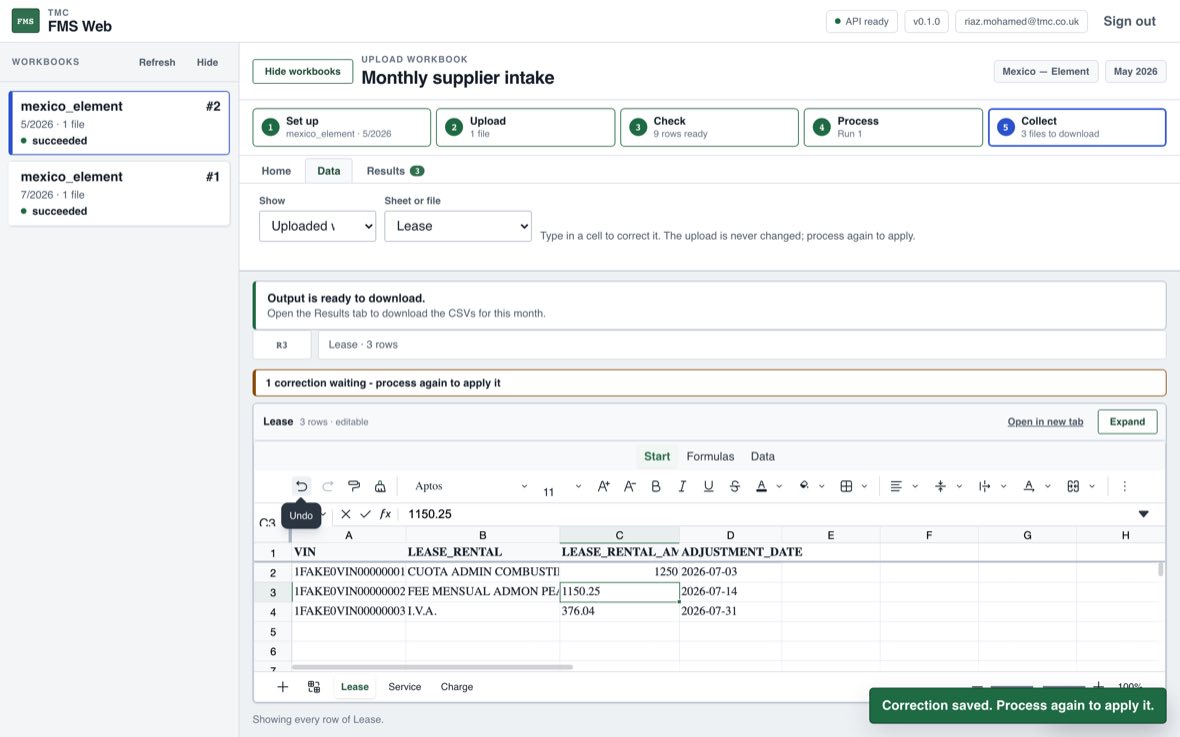Toggle bold formatting

[655, 486]
